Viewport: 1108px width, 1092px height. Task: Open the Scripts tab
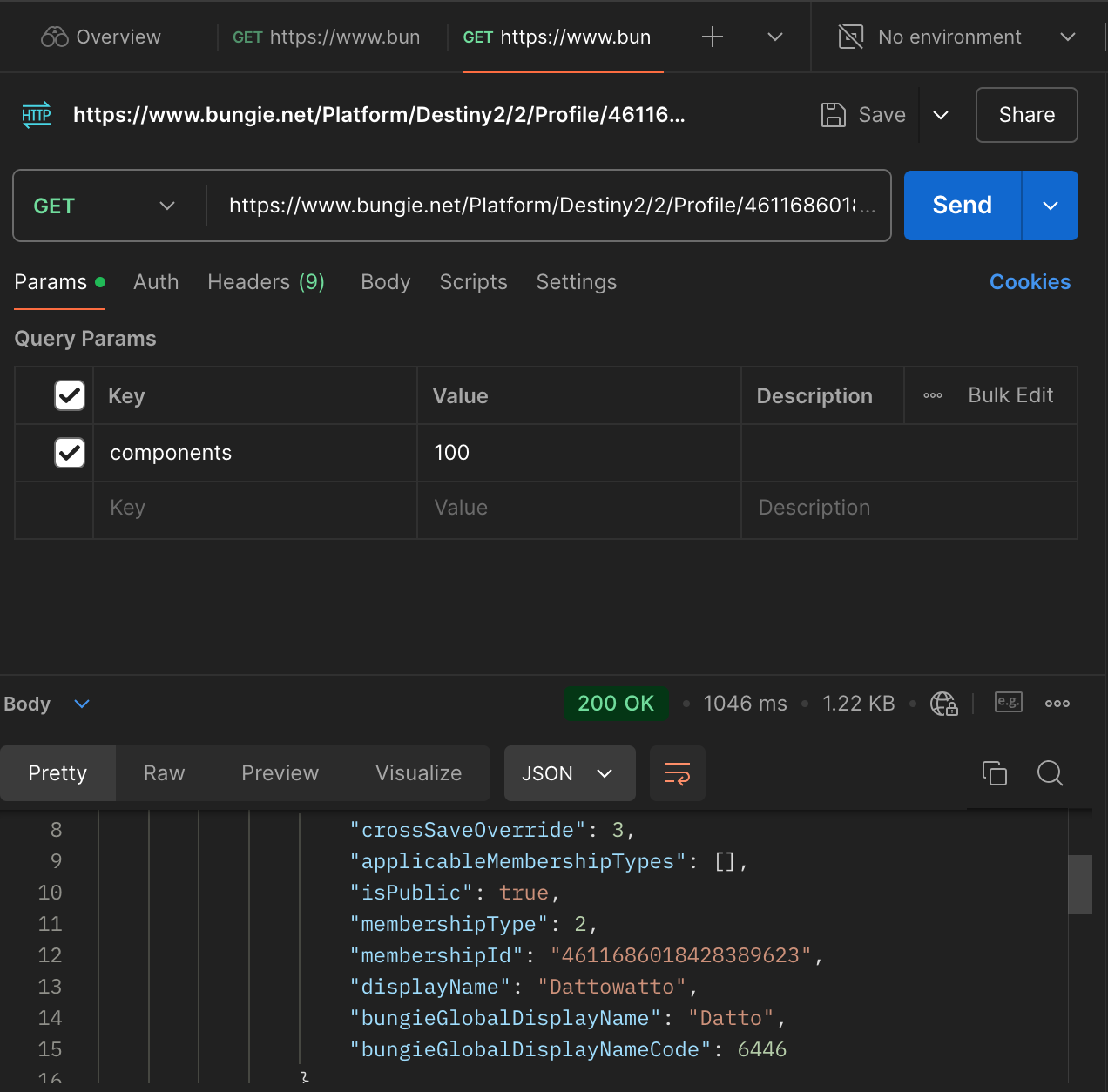coord(473,282)
